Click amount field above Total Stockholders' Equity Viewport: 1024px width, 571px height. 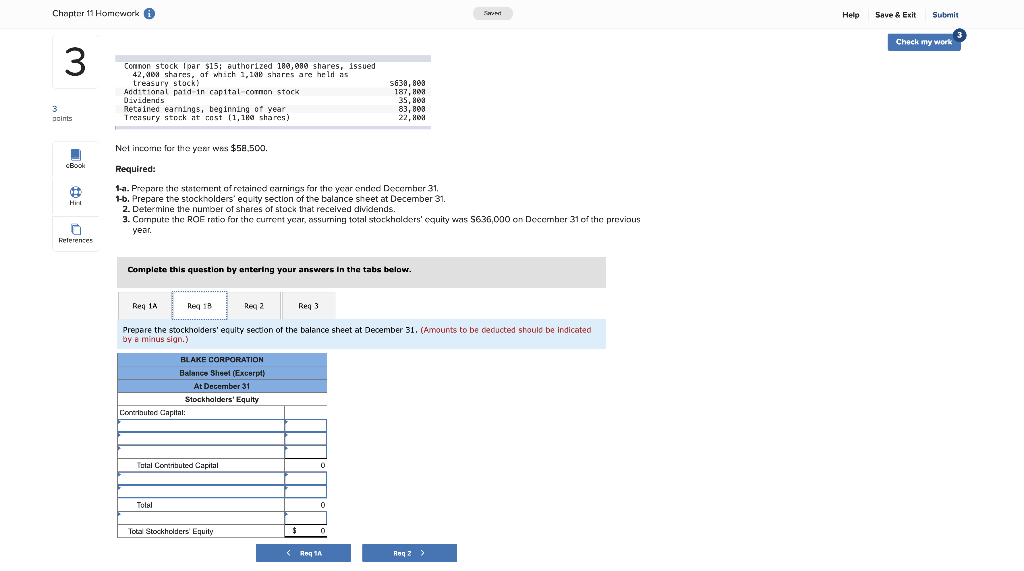pyautogui.click(x=306, y=518)
